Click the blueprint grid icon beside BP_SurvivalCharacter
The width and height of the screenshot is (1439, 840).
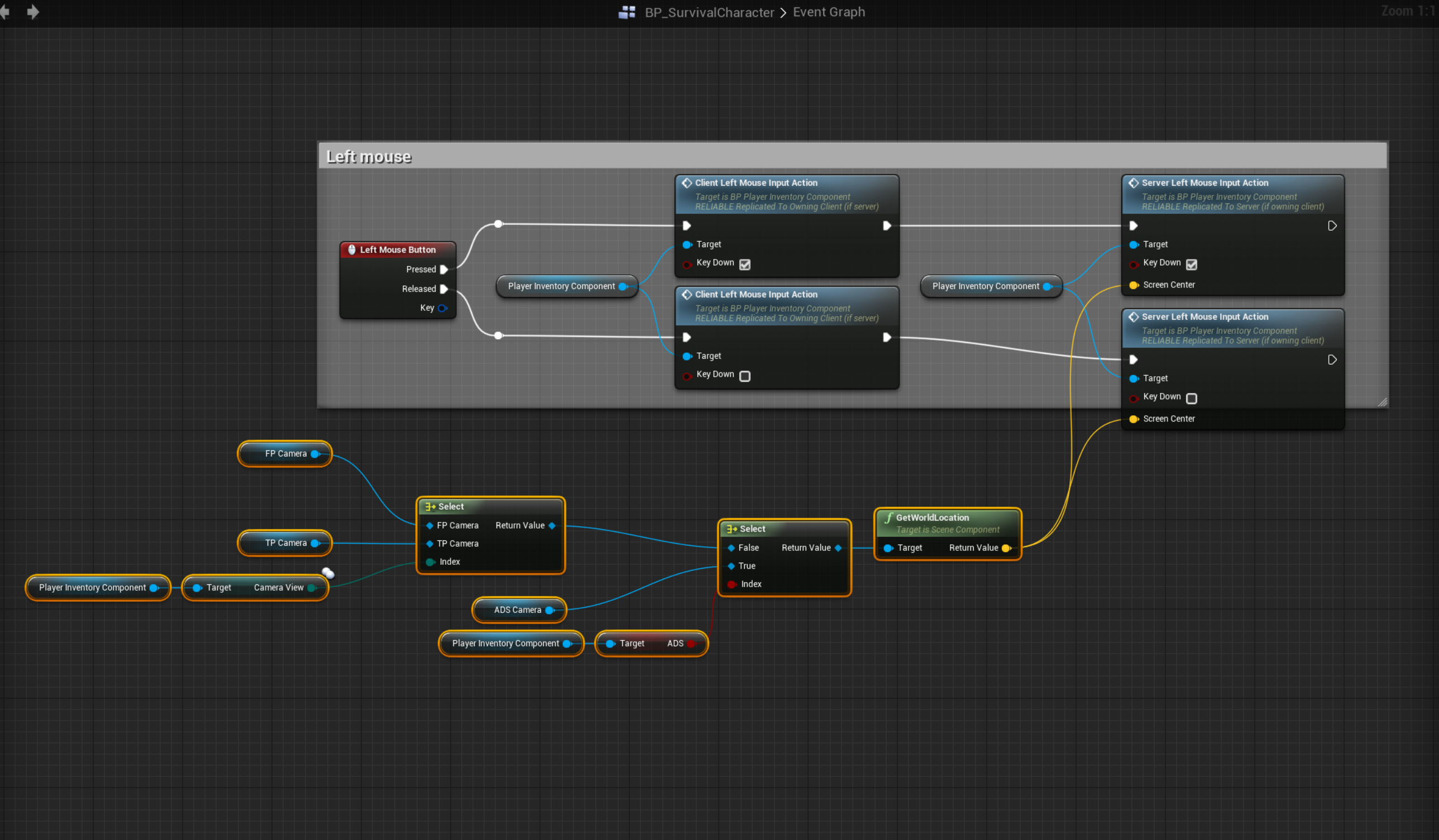click(627, 12)
